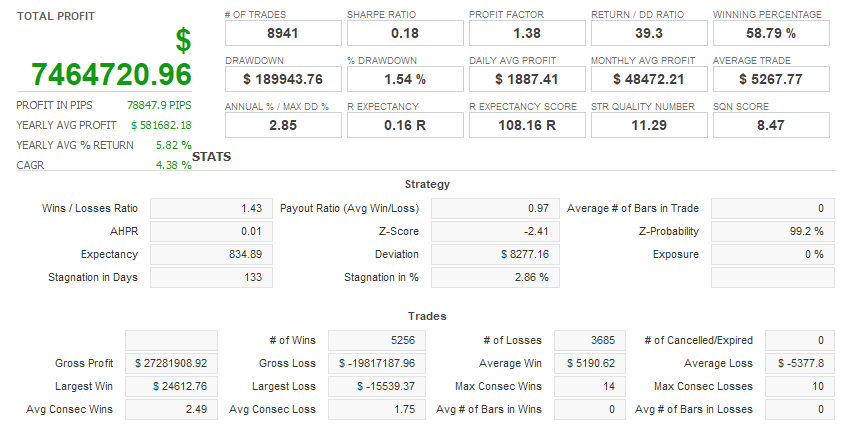Click the Return / DD Ratio value

648,34
